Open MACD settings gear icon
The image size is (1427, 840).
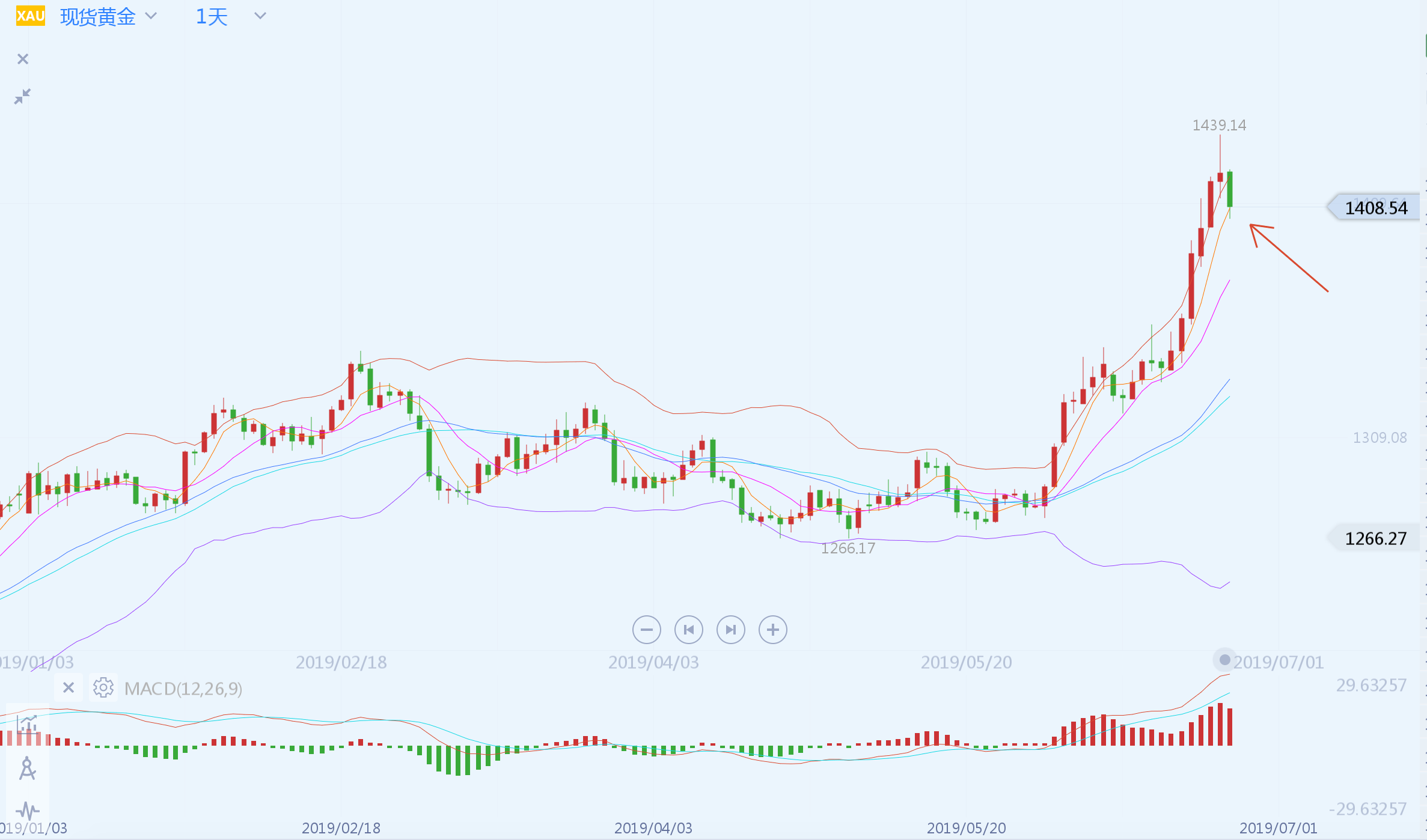click(x=103, y=687)
